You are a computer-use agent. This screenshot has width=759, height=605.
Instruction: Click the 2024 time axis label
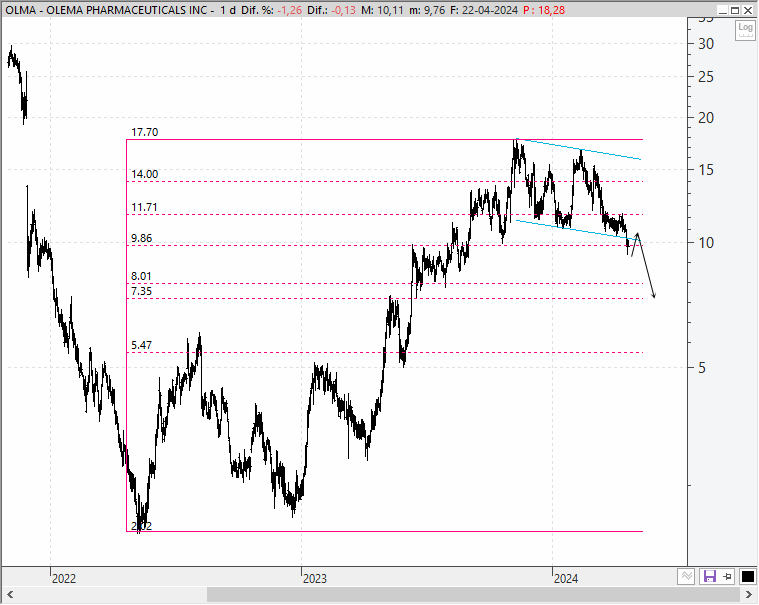click(x=566, y=579)
